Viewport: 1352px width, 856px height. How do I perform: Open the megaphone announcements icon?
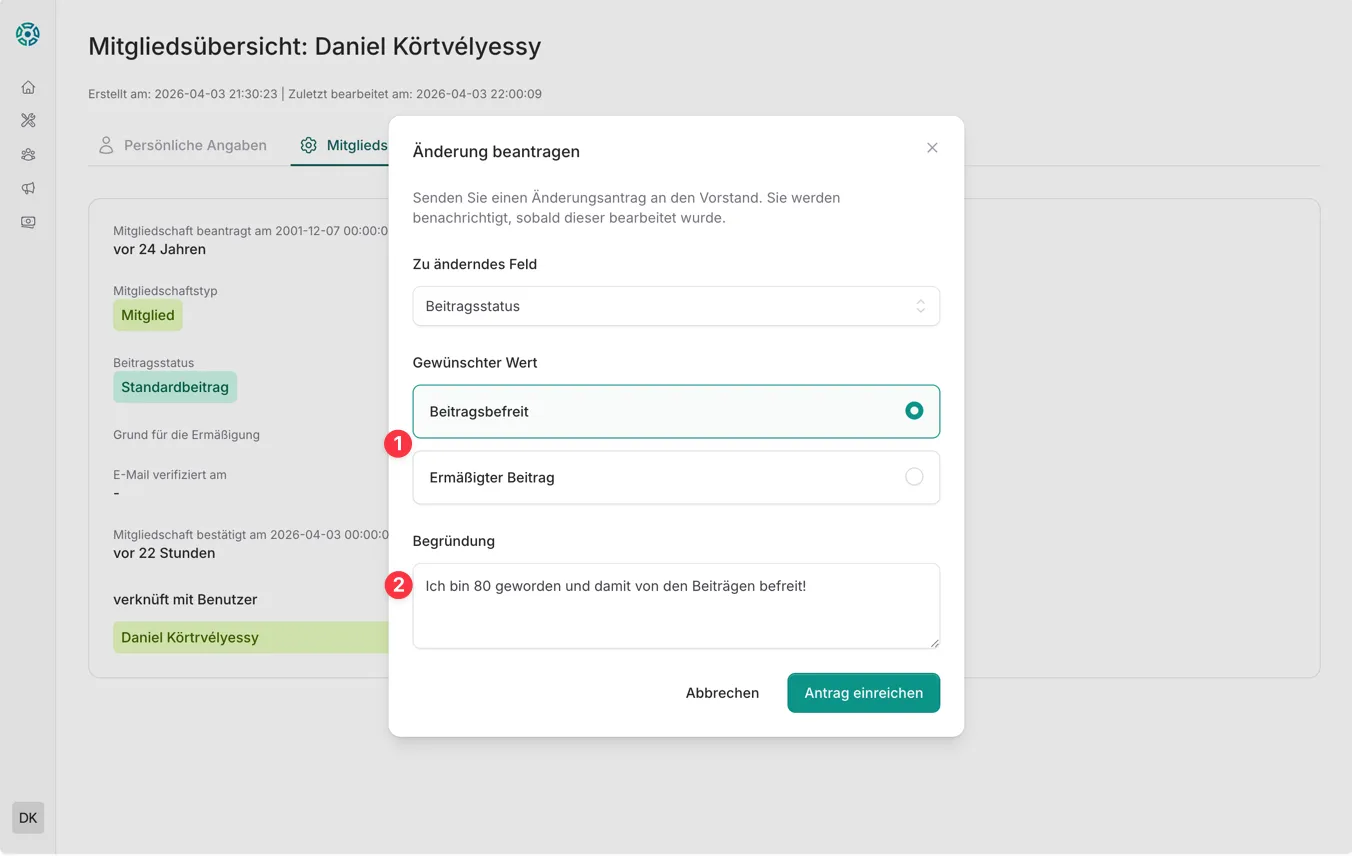(x=28, y=188)
